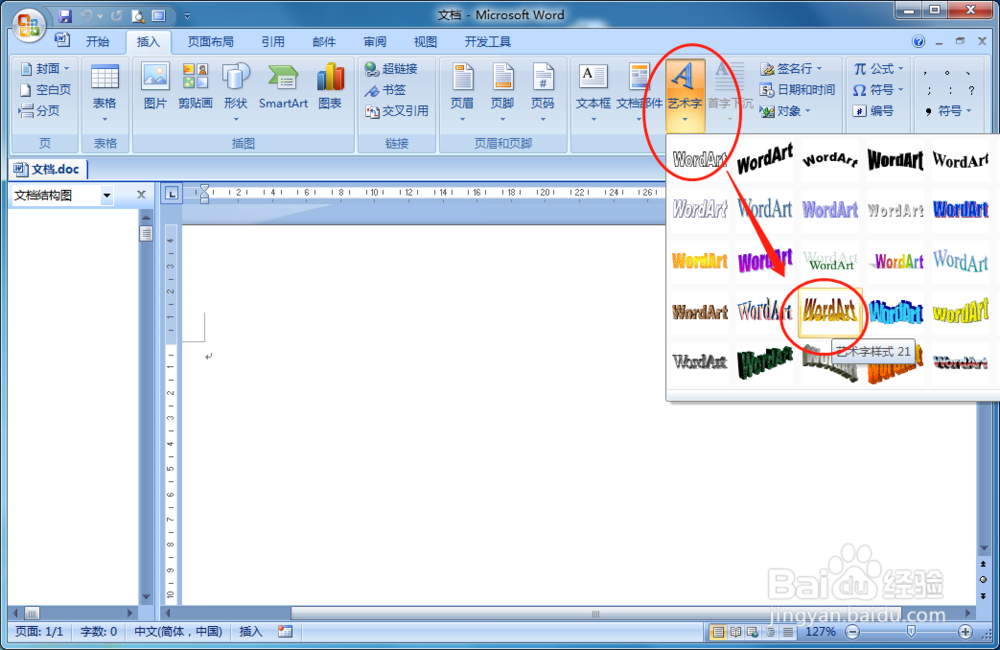The width and height of the screenshot is (1000, 650).
Task: Click the zoom slider handle
Action: click(x=911, y=632)
